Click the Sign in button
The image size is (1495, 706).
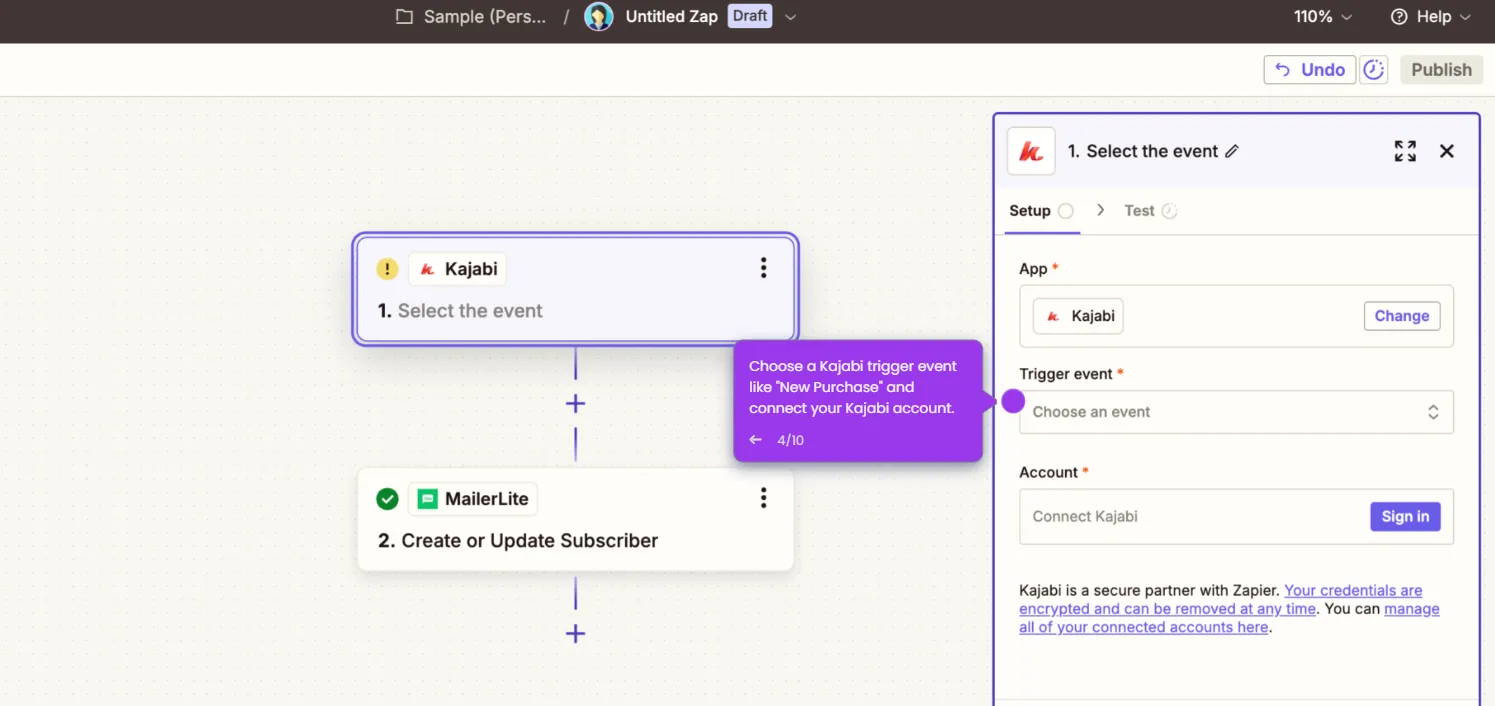tap(1405, 517)
